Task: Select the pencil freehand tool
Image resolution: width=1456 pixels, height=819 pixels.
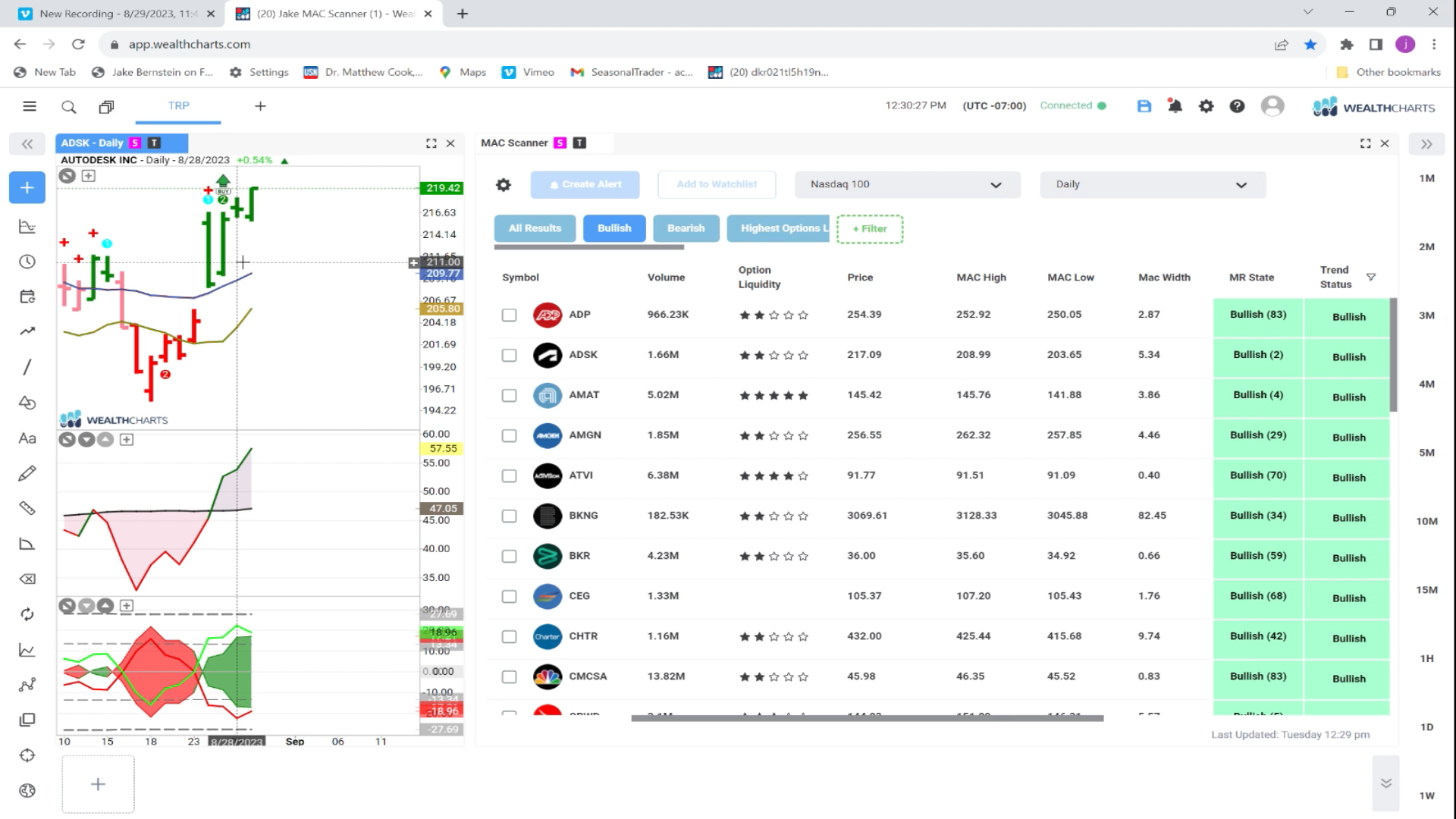Action: (x=27, y=473)
